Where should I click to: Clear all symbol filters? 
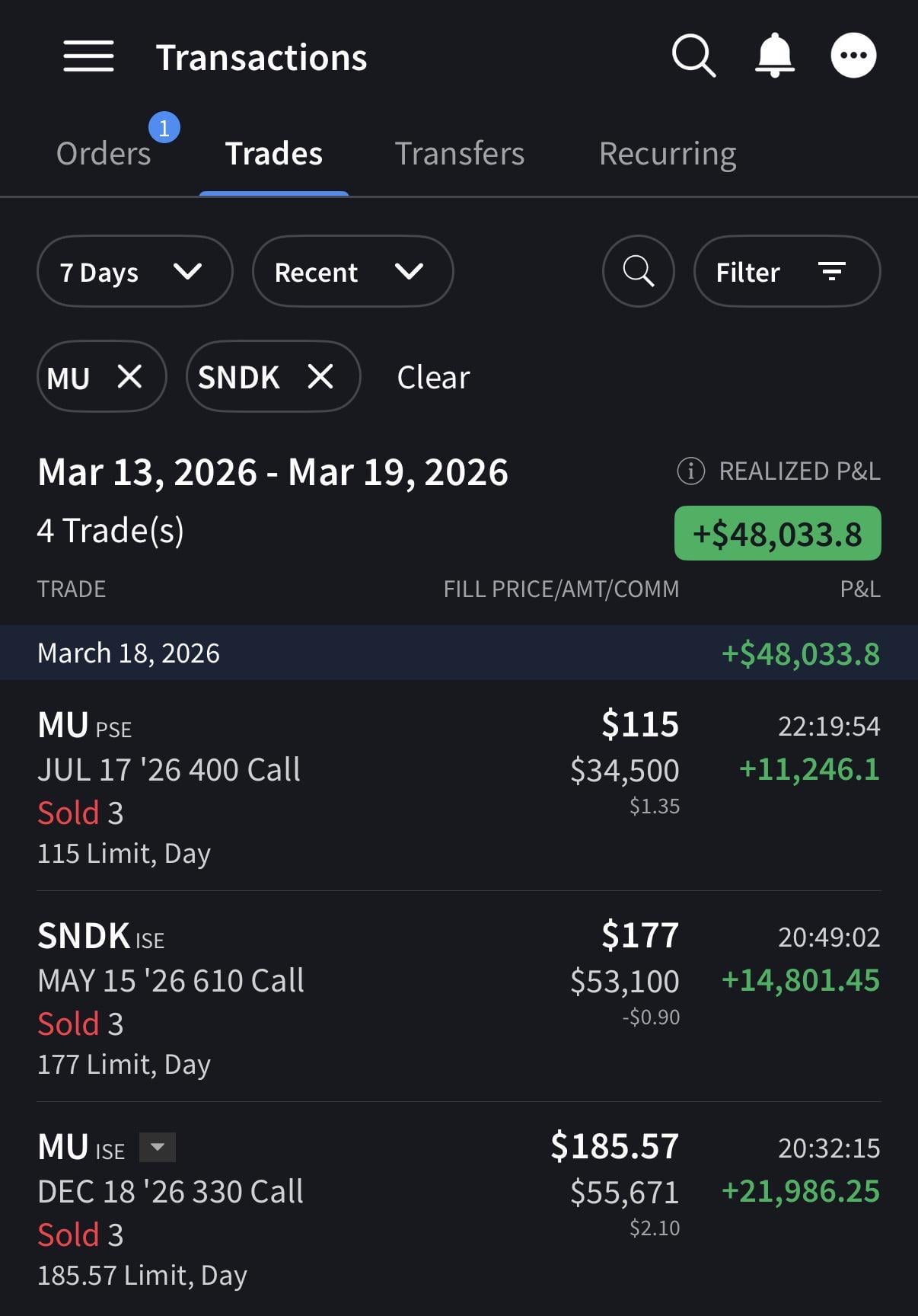coord(433,377)
